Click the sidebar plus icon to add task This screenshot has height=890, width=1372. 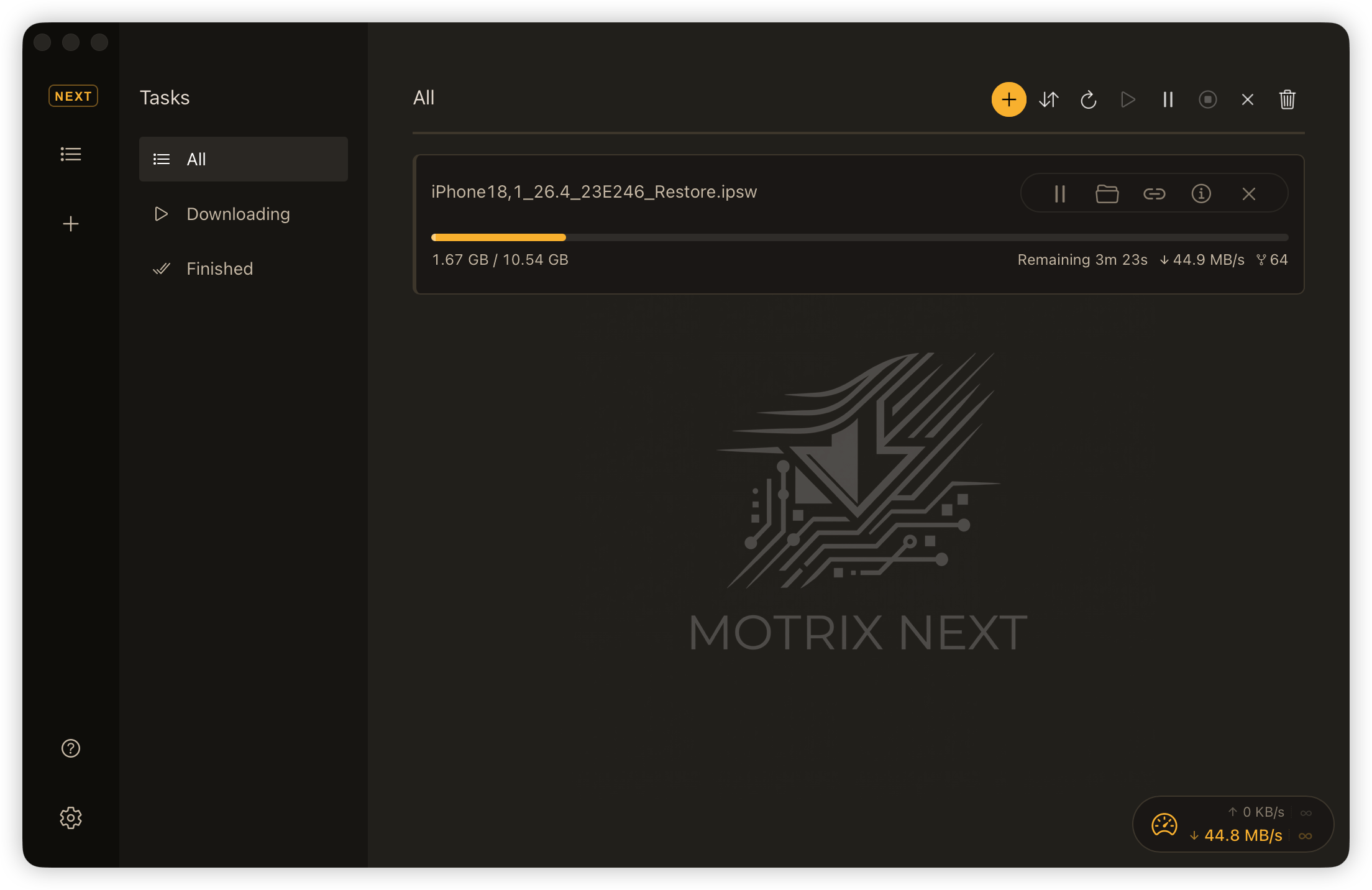(71, 224)
